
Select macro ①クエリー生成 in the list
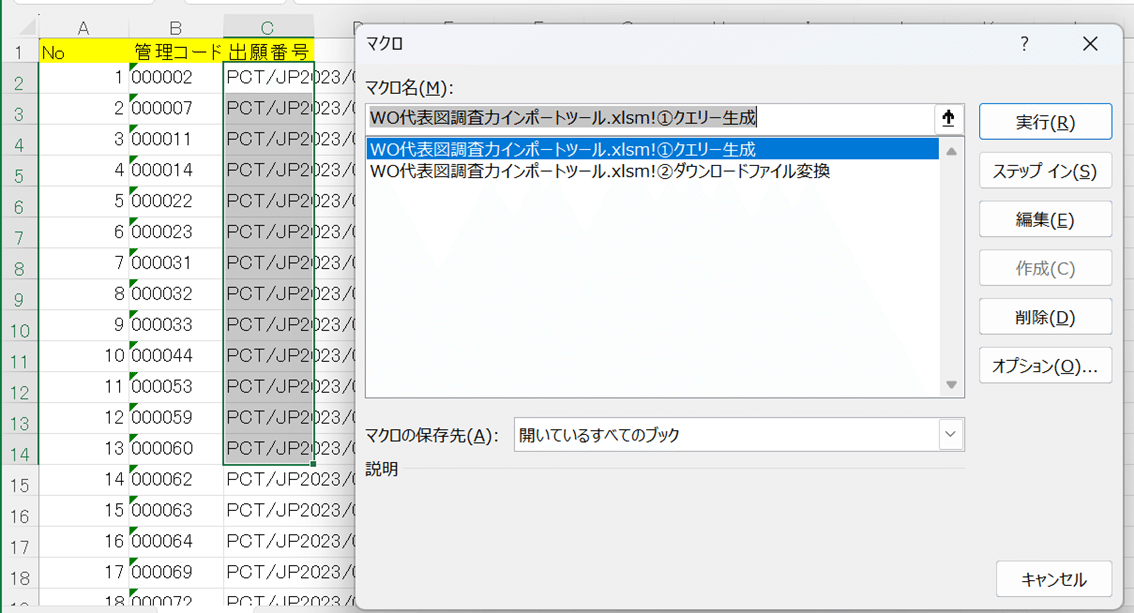click(x=652, y=150)
